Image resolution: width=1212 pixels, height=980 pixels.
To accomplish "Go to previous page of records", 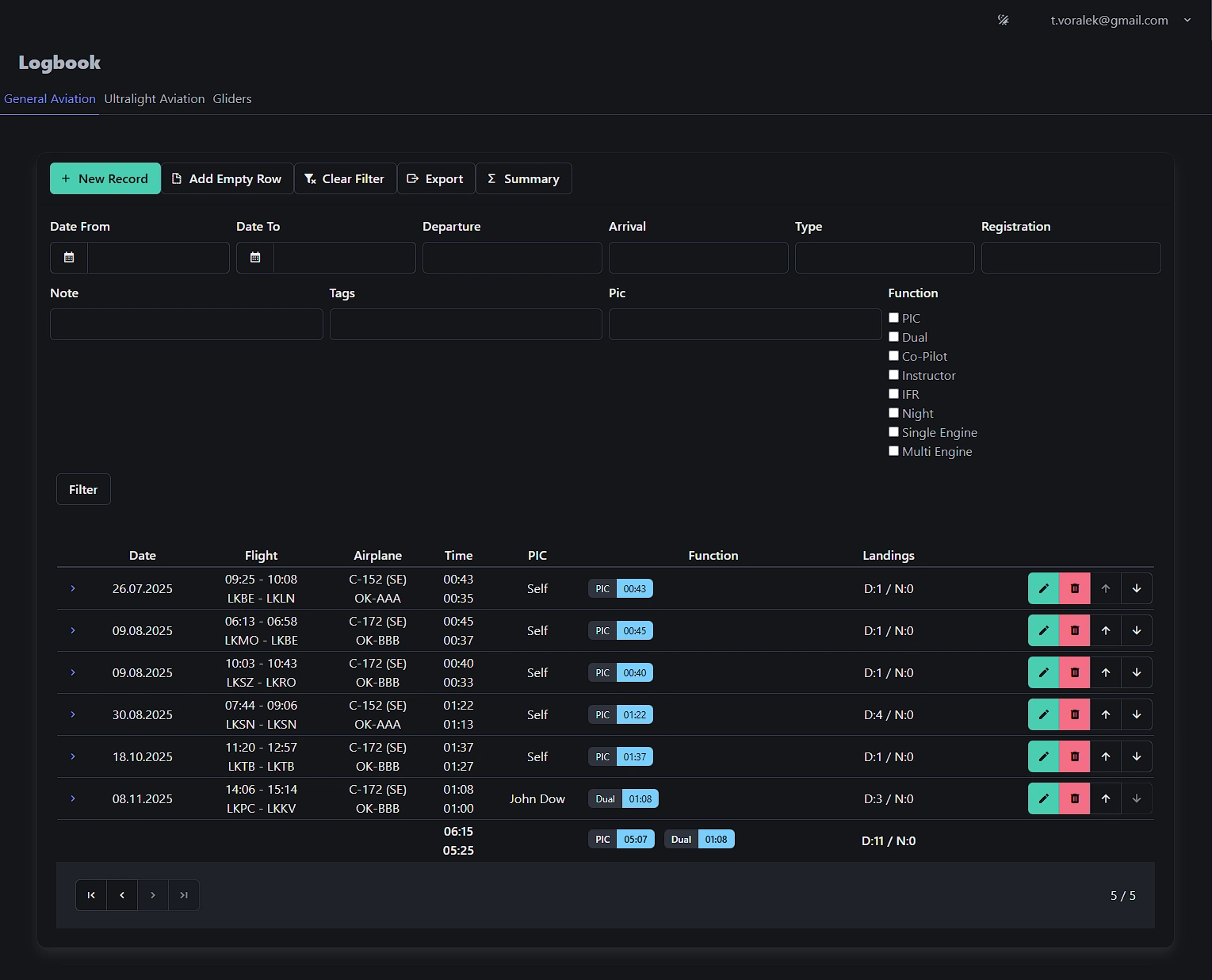I will (122, 895).
